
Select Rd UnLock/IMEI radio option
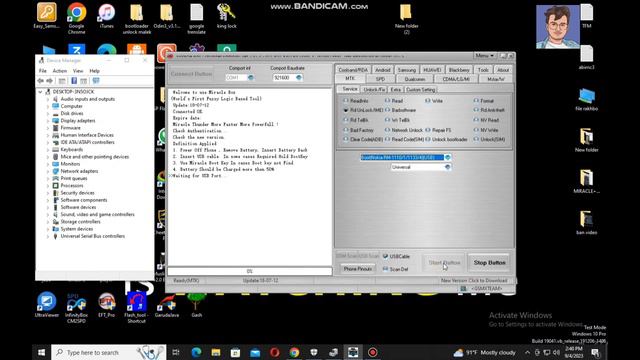pyautogui.click(x=363, y=110)
